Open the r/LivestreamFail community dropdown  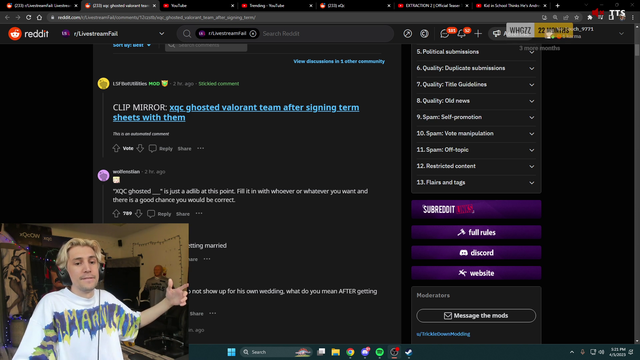coord(113,34)
